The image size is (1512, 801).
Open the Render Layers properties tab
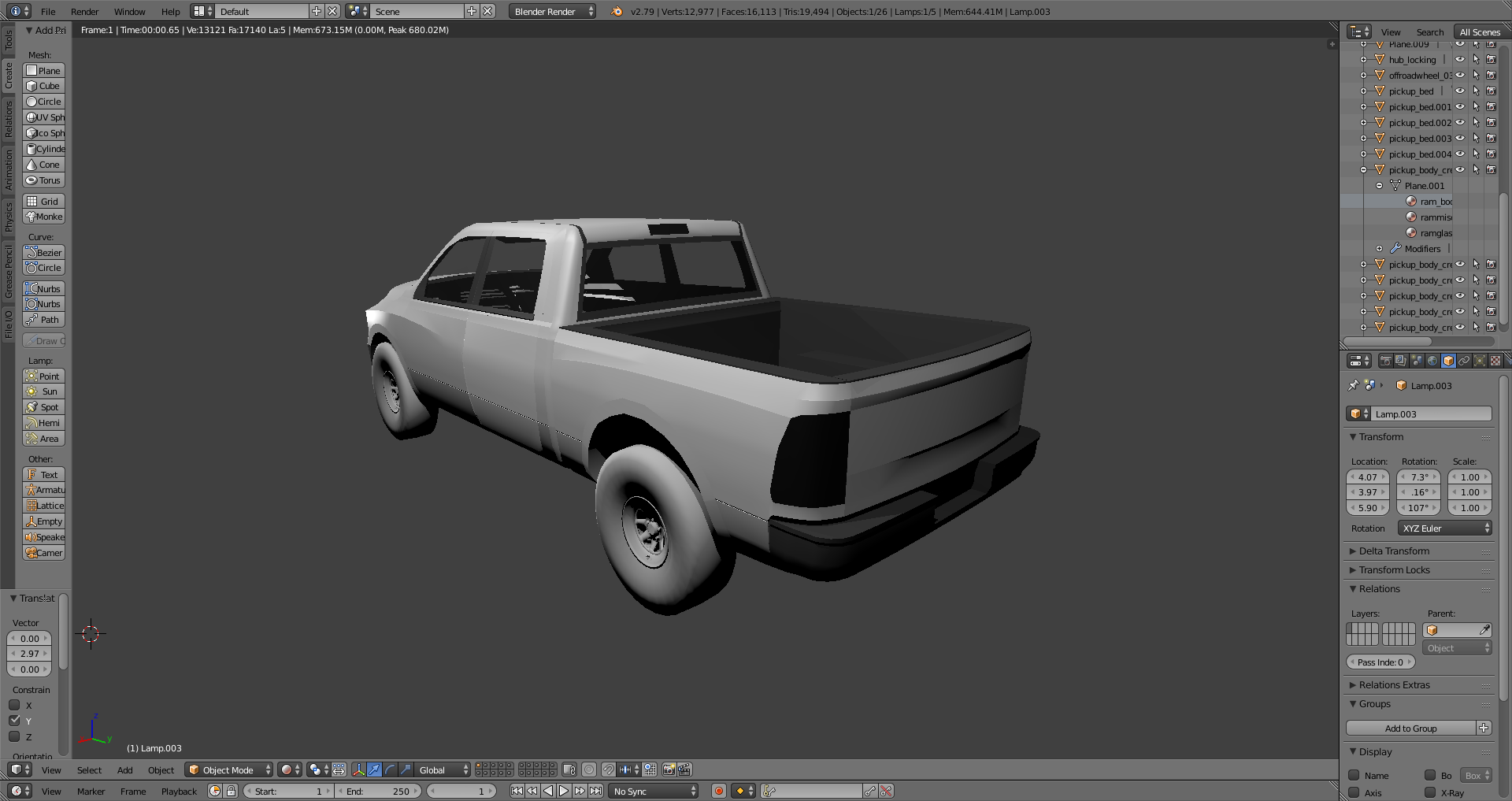point(1401,361)
